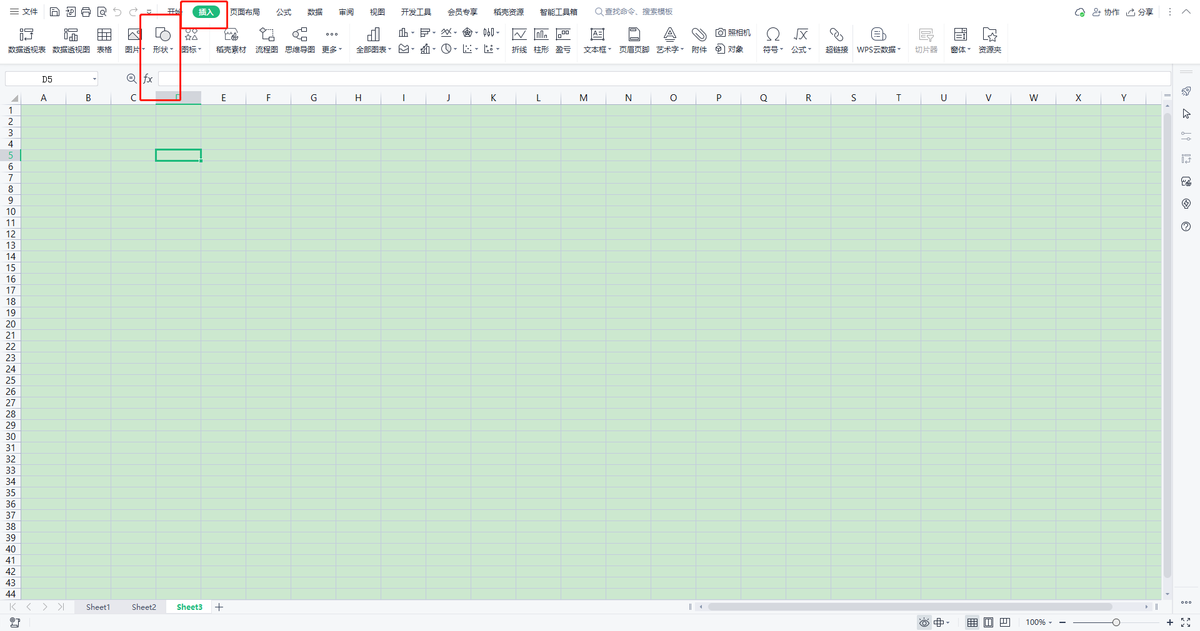Undo the last action

point(118,12)
